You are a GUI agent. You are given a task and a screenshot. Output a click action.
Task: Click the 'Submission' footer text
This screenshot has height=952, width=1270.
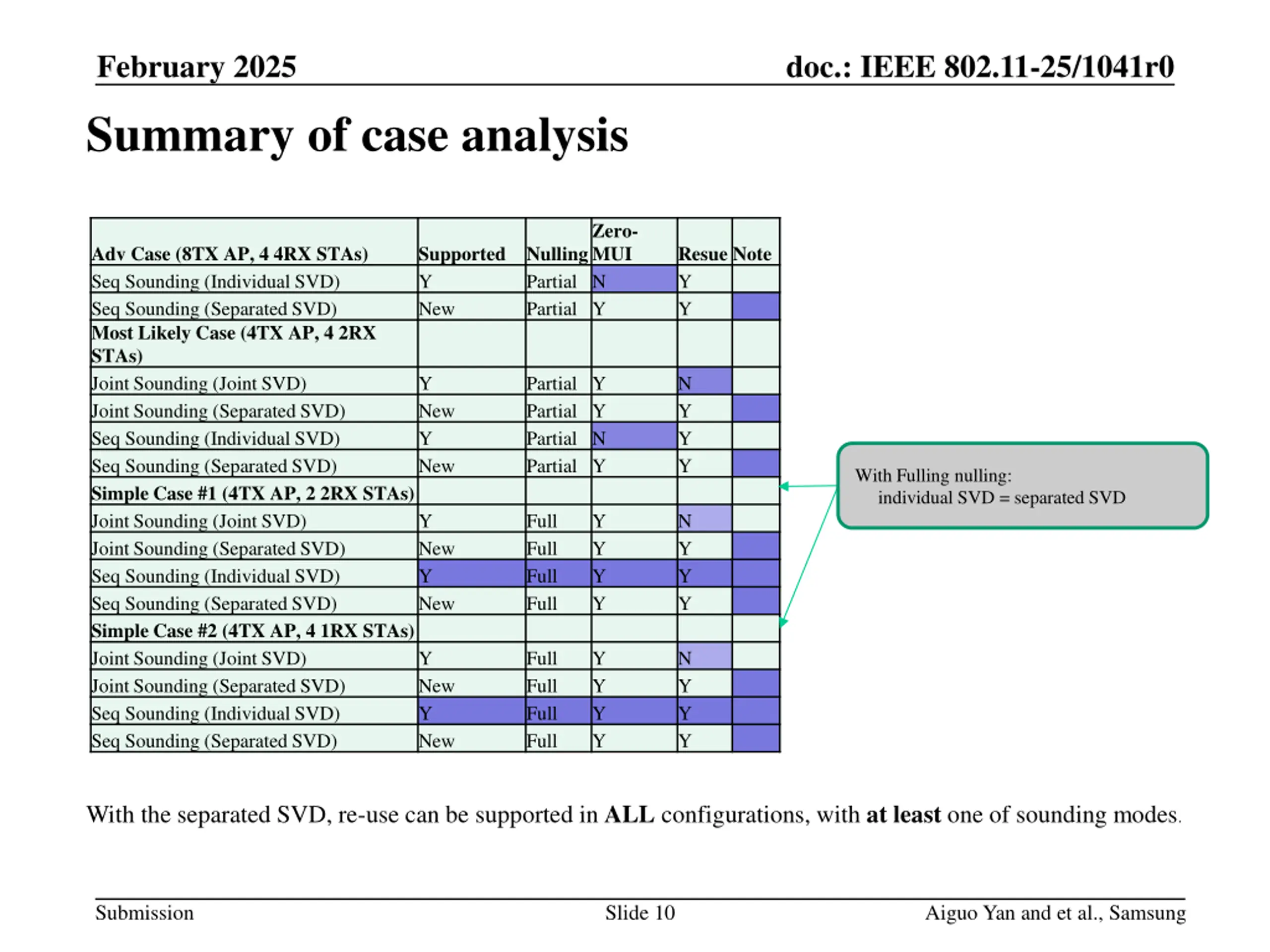point(145,912)
